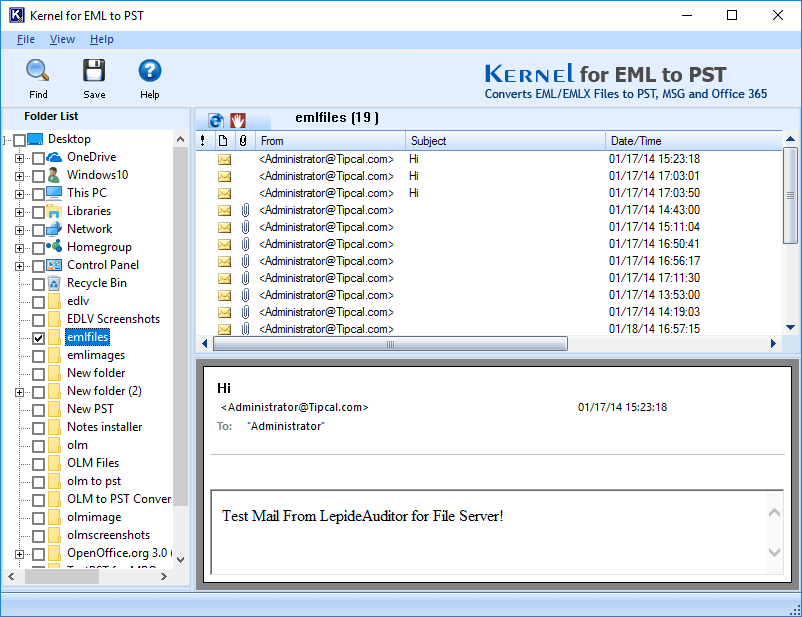Check the emlimages folder checkbox
Screen dimensions: 802x617
click(x=38, y=356)
